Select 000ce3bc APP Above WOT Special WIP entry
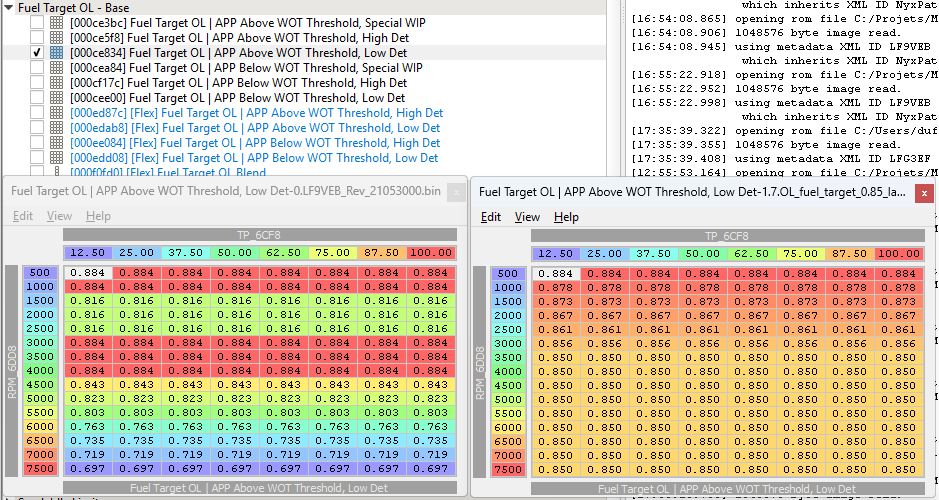Screen dimensions: 939x500 point(247,23)
